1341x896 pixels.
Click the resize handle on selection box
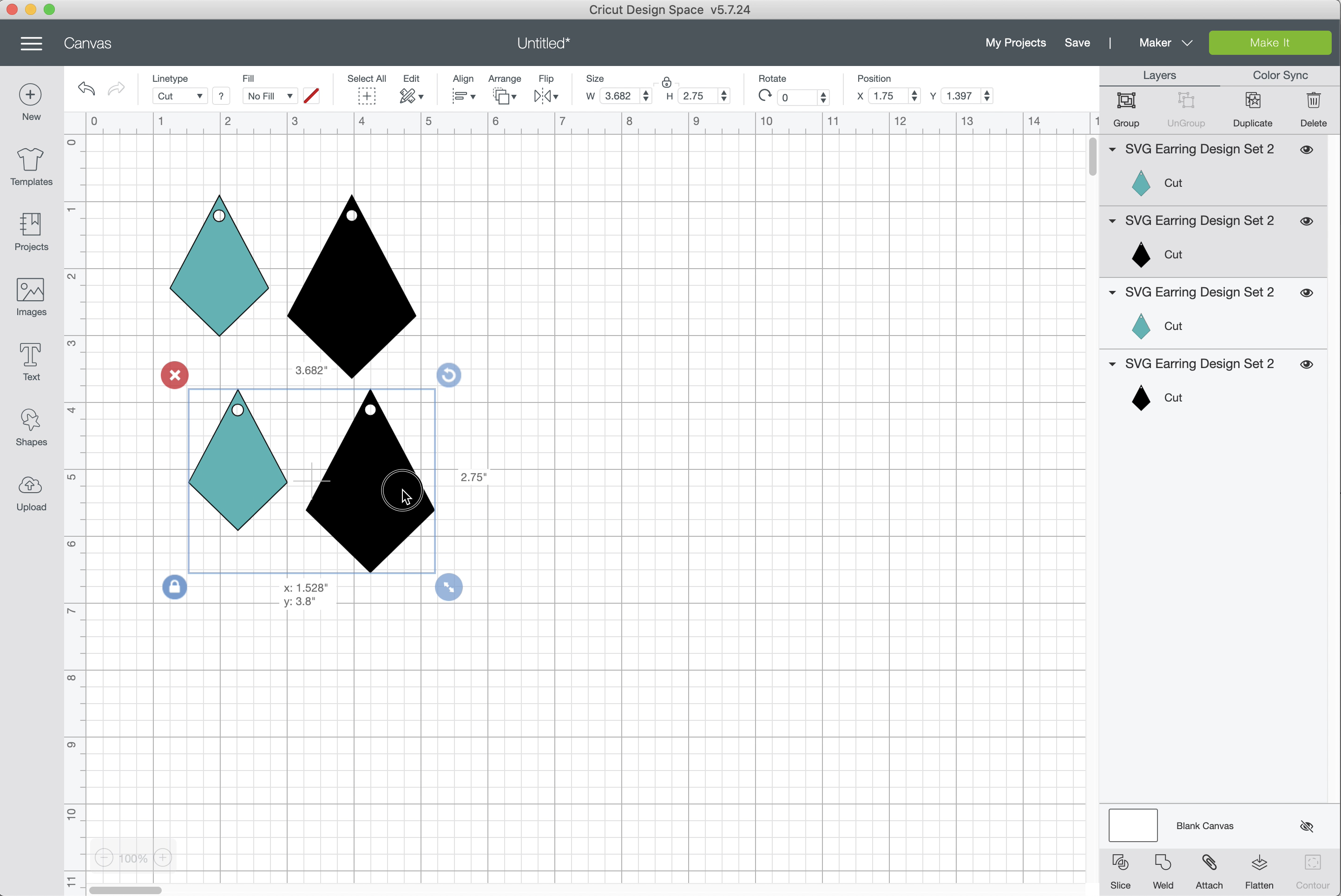point(448,587)
